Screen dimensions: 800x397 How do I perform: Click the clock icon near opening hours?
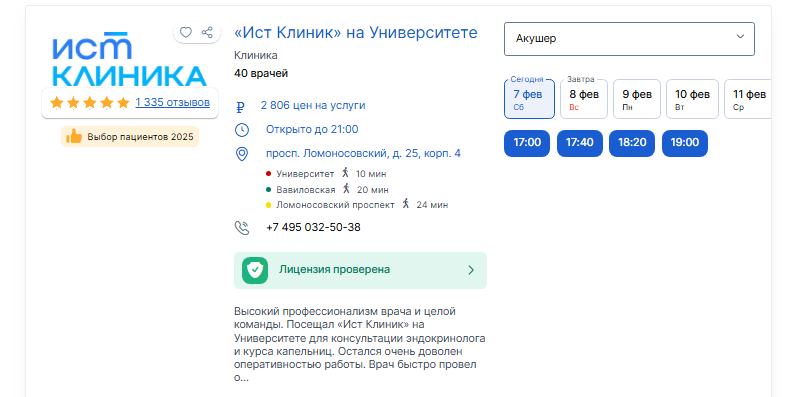pyautogui.click(x=242, y=130)
